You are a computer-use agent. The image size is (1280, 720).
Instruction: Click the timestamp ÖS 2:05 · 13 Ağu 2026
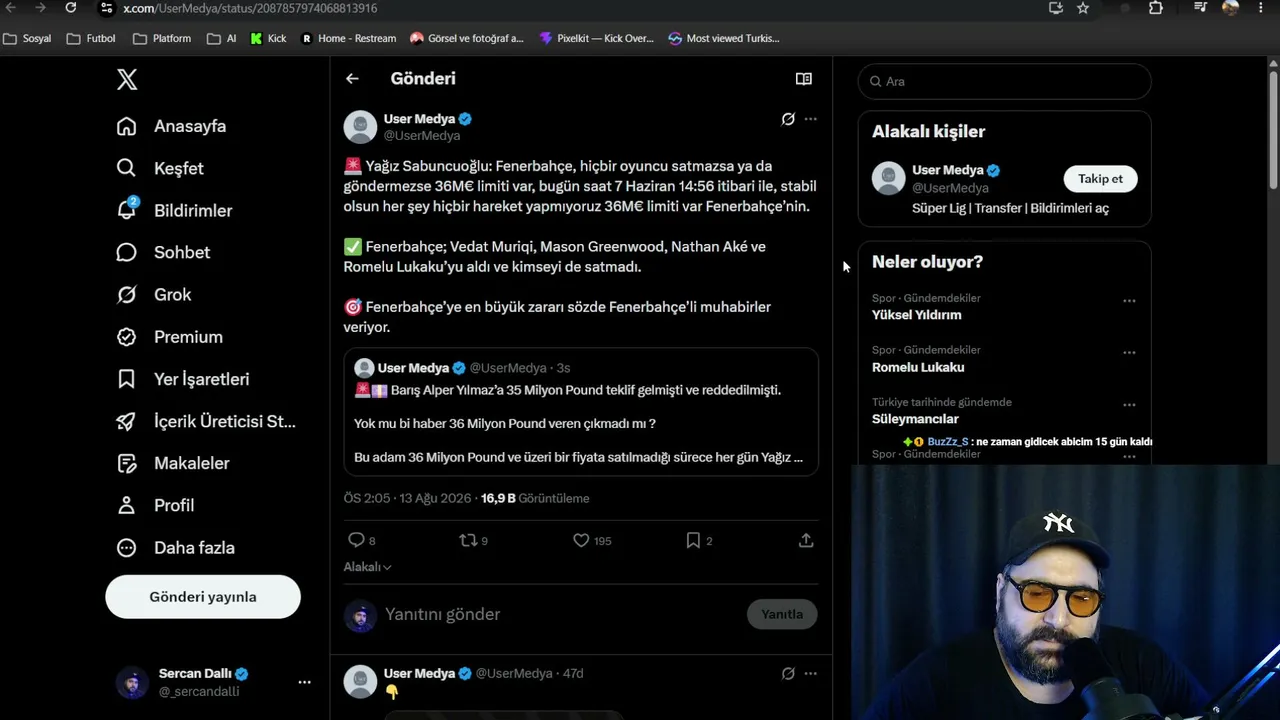click(x=409, y=498)
